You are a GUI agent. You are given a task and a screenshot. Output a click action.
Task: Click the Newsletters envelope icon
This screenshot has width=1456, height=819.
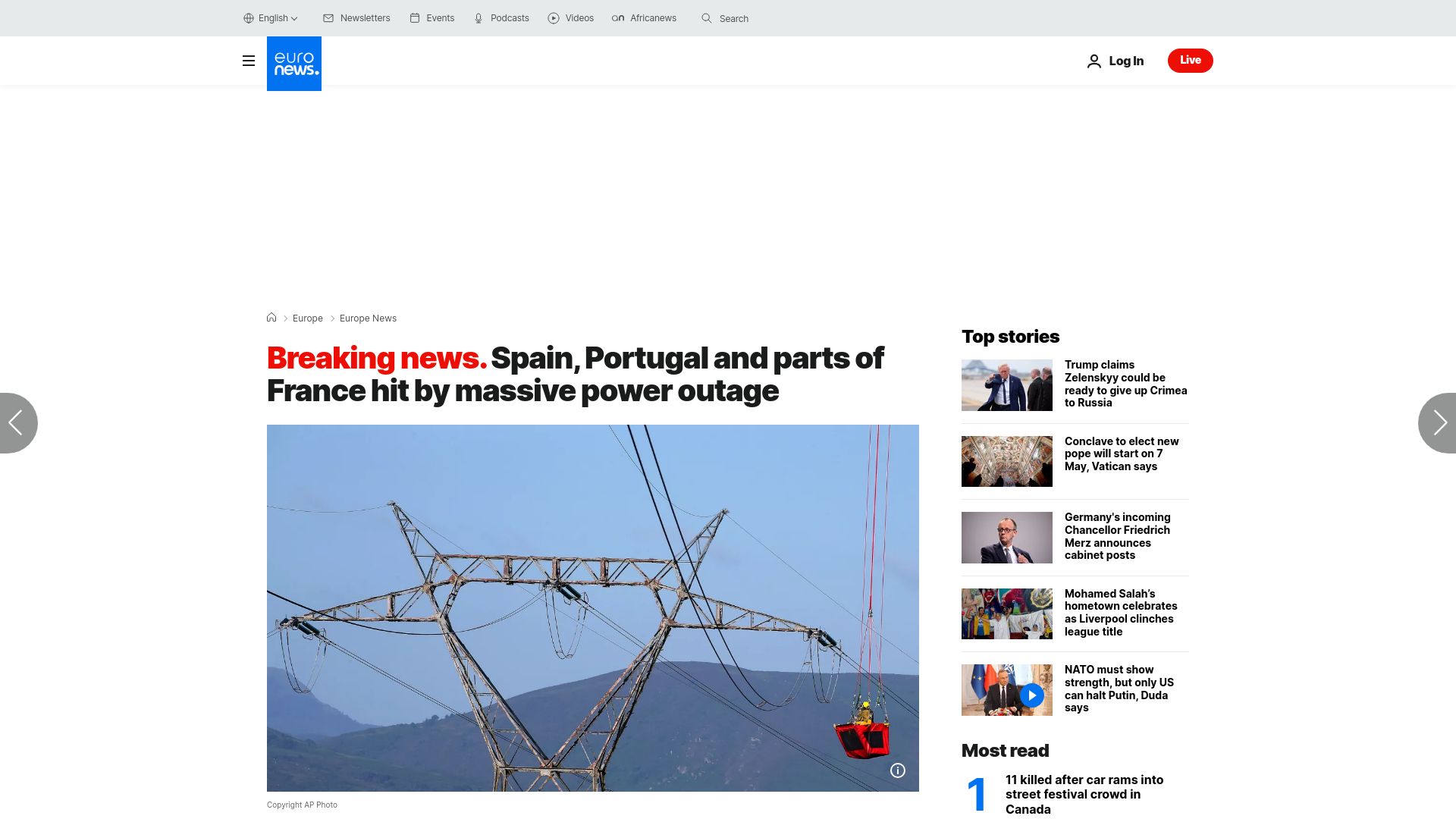tap(328, 18)
